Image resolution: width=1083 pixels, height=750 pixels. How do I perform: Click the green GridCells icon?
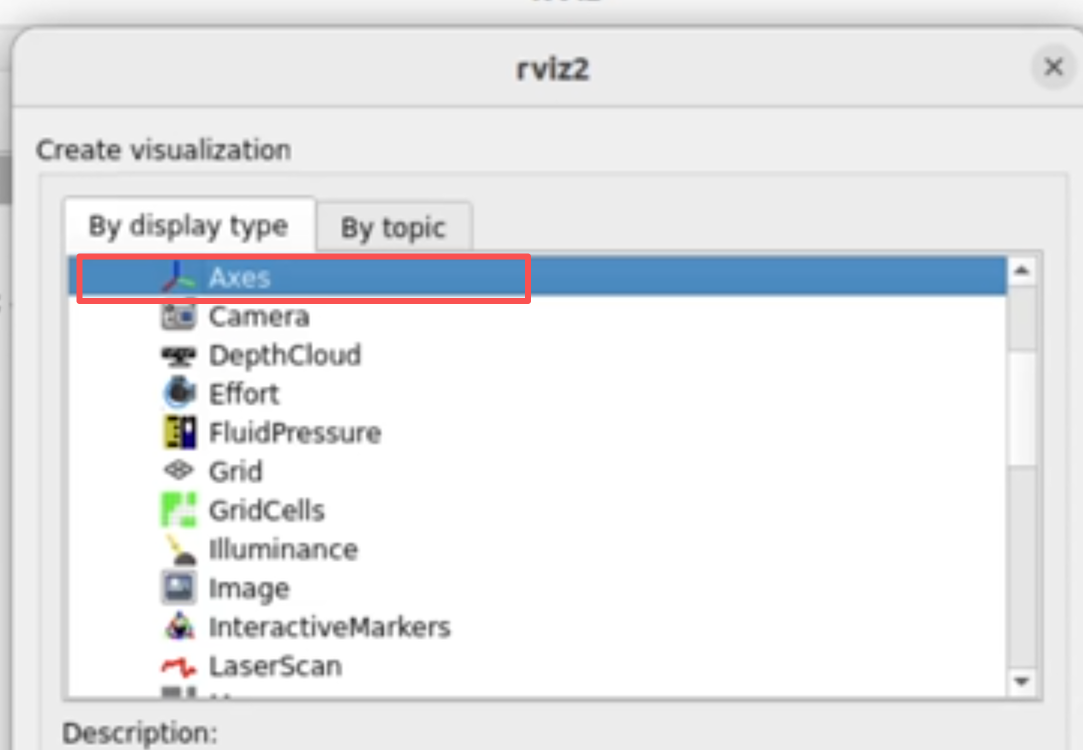pos(178,510)
